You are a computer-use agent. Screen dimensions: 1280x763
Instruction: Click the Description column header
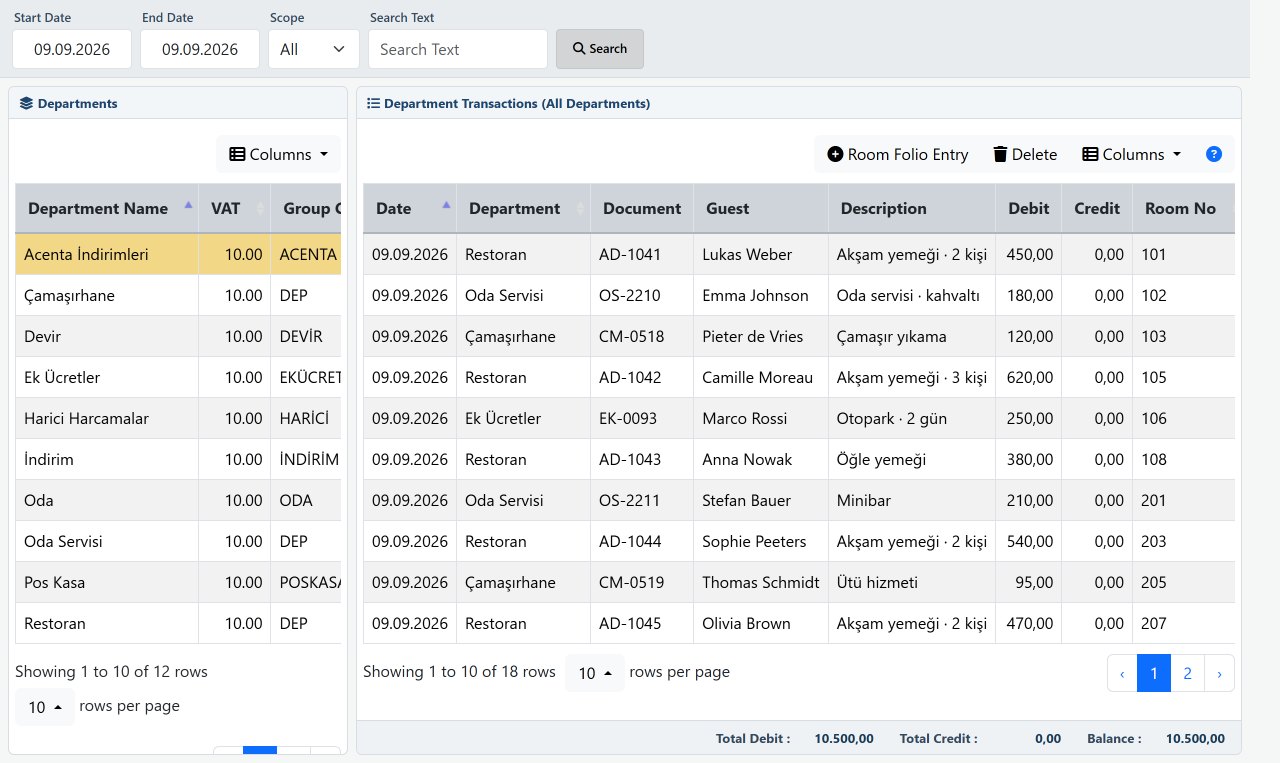[912, 208]
